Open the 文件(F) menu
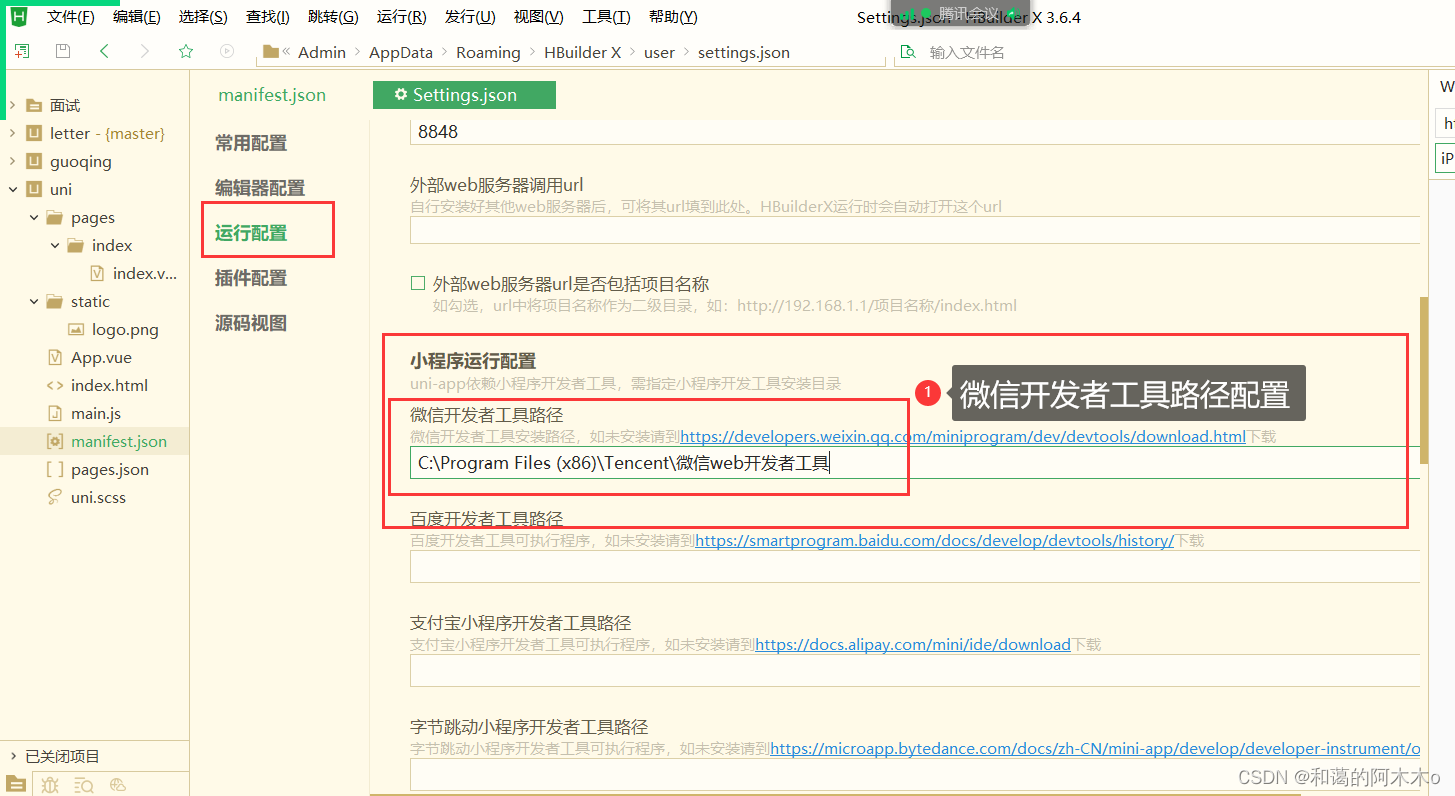Image resolution: width=1455 pixels, height=796 pixels. click(x=71, y=17)
